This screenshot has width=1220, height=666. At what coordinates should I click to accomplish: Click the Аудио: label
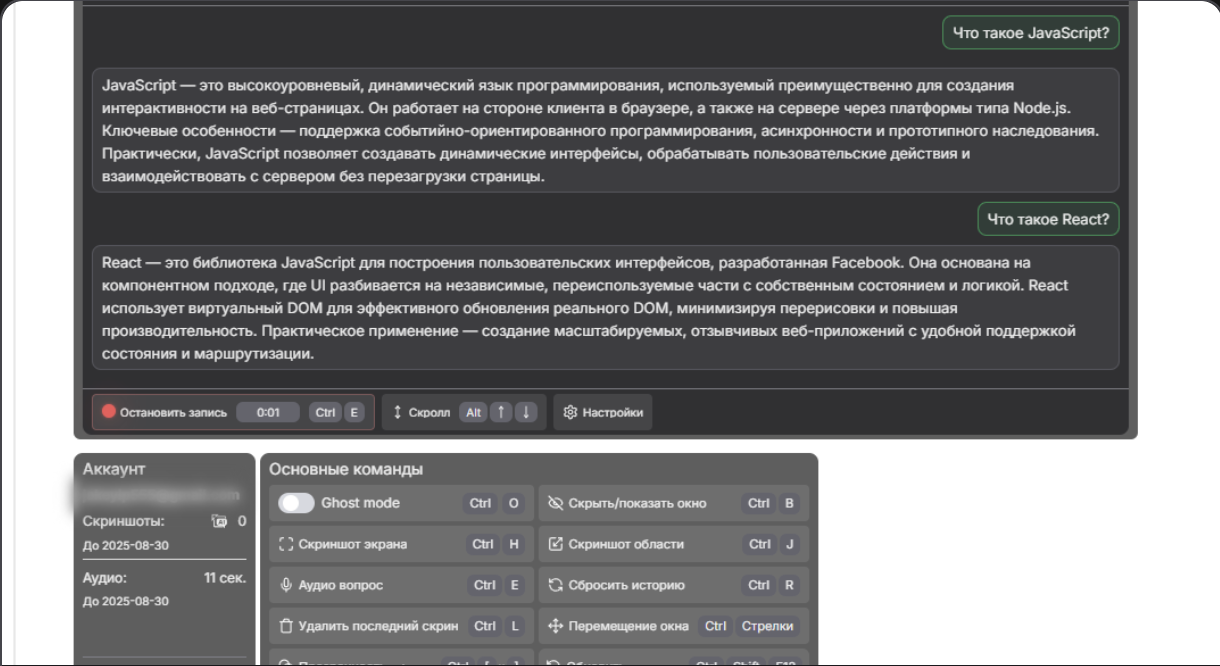click(x=105, y=577)
